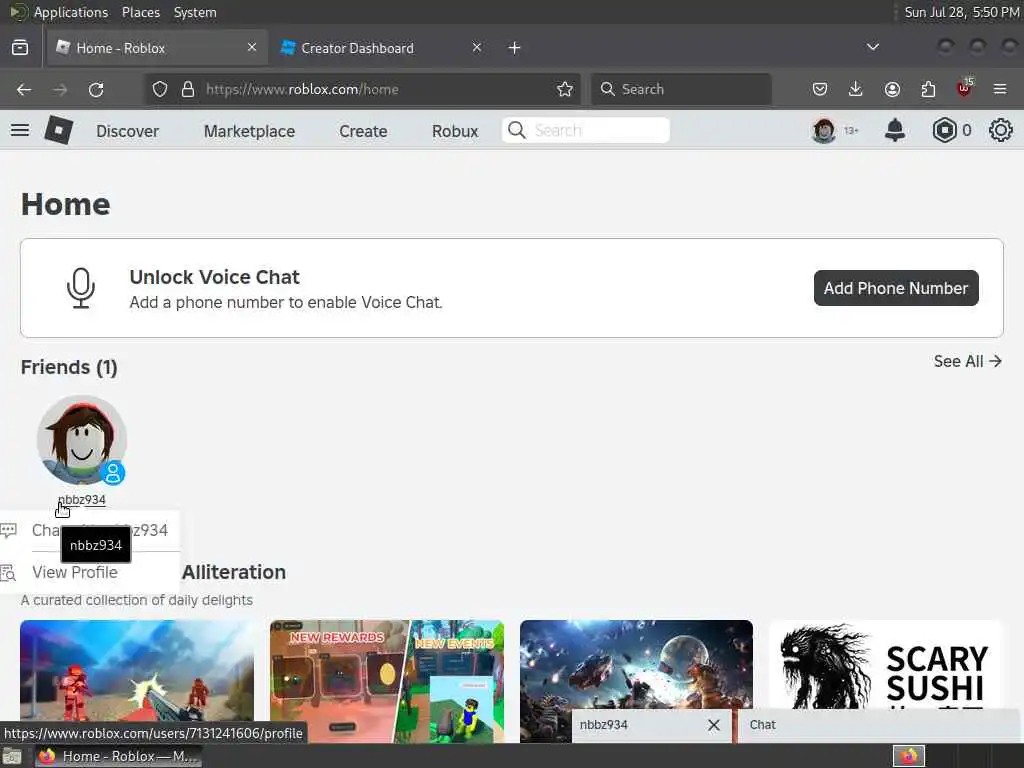Bookmark this page with the star icon
This screenshot has height=768, width=1024.
coord(565,89)
